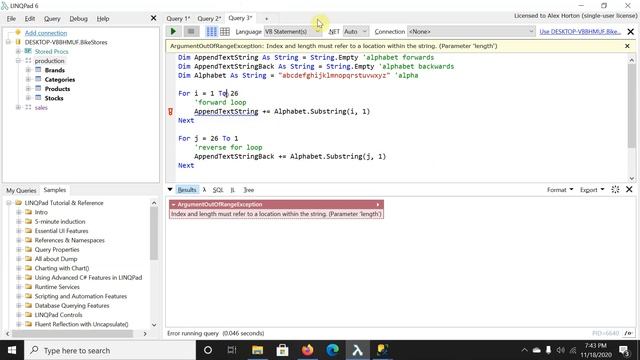Screen dimensions: 640x360
Task: Click the results panel layout toggle icon
Action: coord(615,189)
